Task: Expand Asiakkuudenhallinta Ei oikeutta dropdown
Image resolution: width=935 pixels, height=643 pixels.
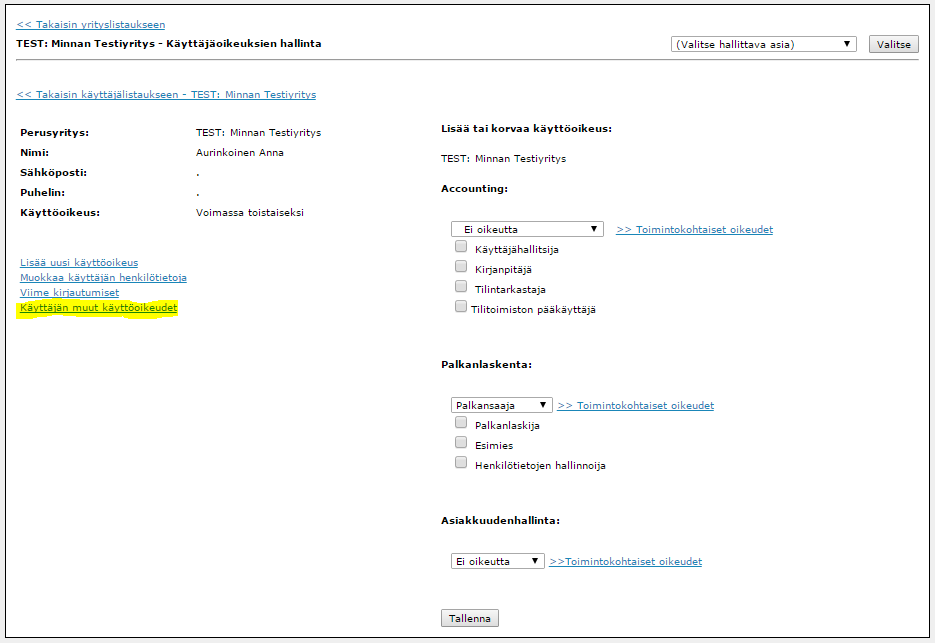Action: pos(497,561)
